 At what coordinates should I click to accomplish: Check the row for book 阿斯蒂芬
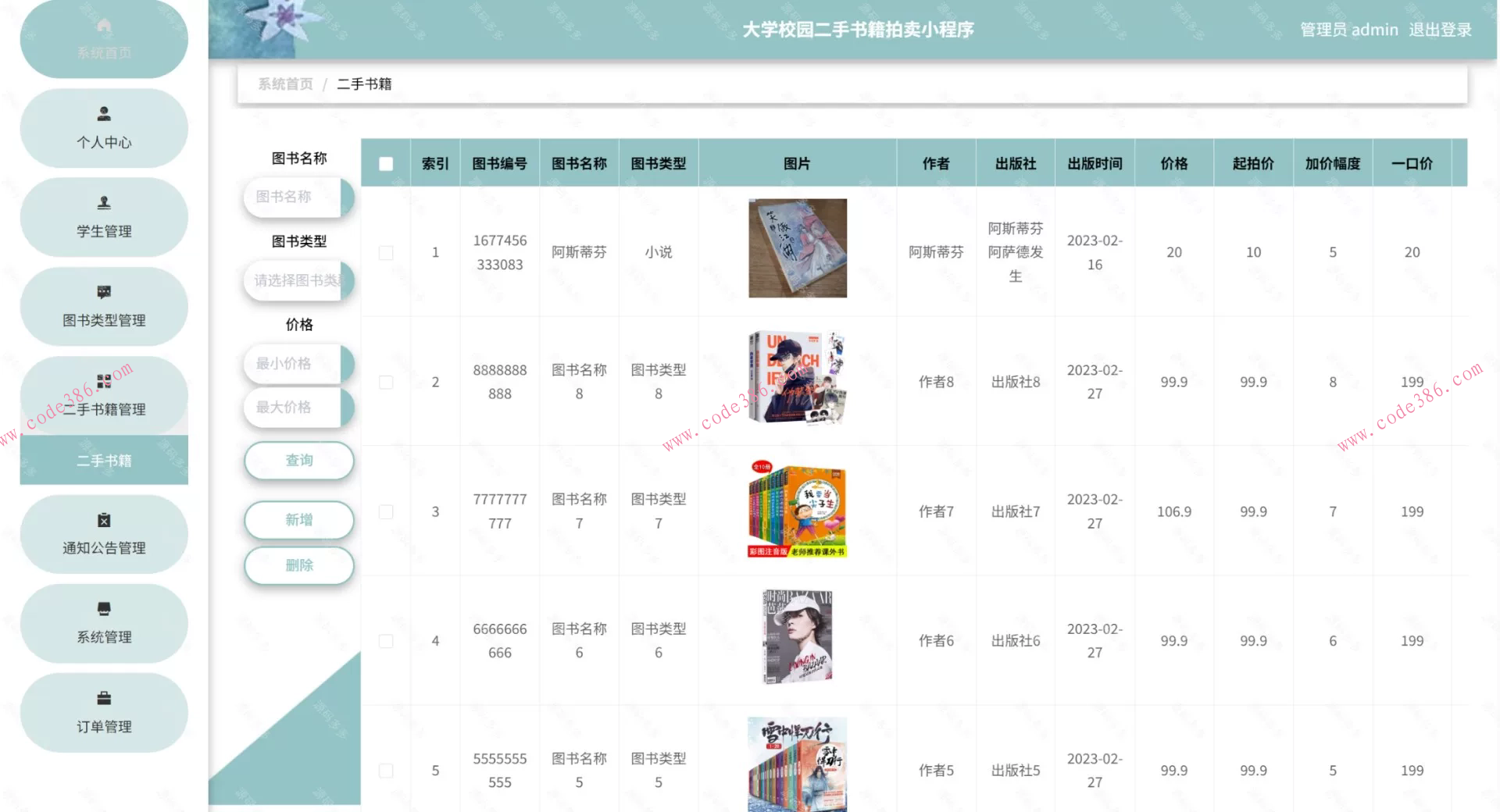(x=385, y=251)
